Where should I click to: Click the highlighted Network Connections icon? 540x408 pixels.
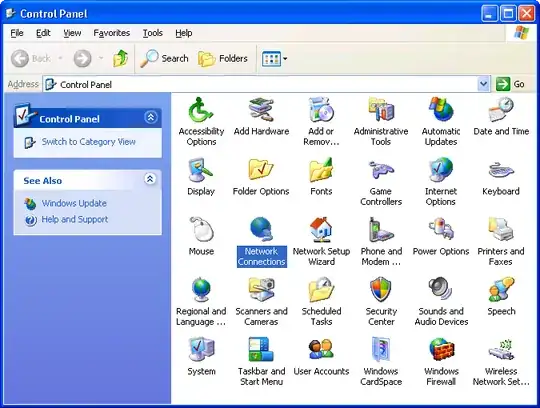(261, 242)
